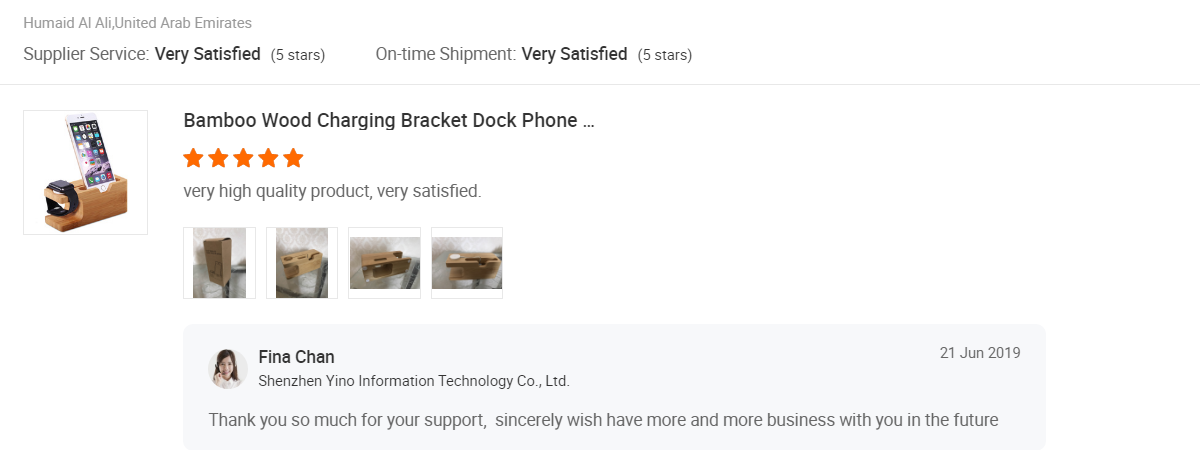
Task: Open Shenzhen Yino Information Technology Co. link
Action: pyautogui.click(x=414, y=381)
